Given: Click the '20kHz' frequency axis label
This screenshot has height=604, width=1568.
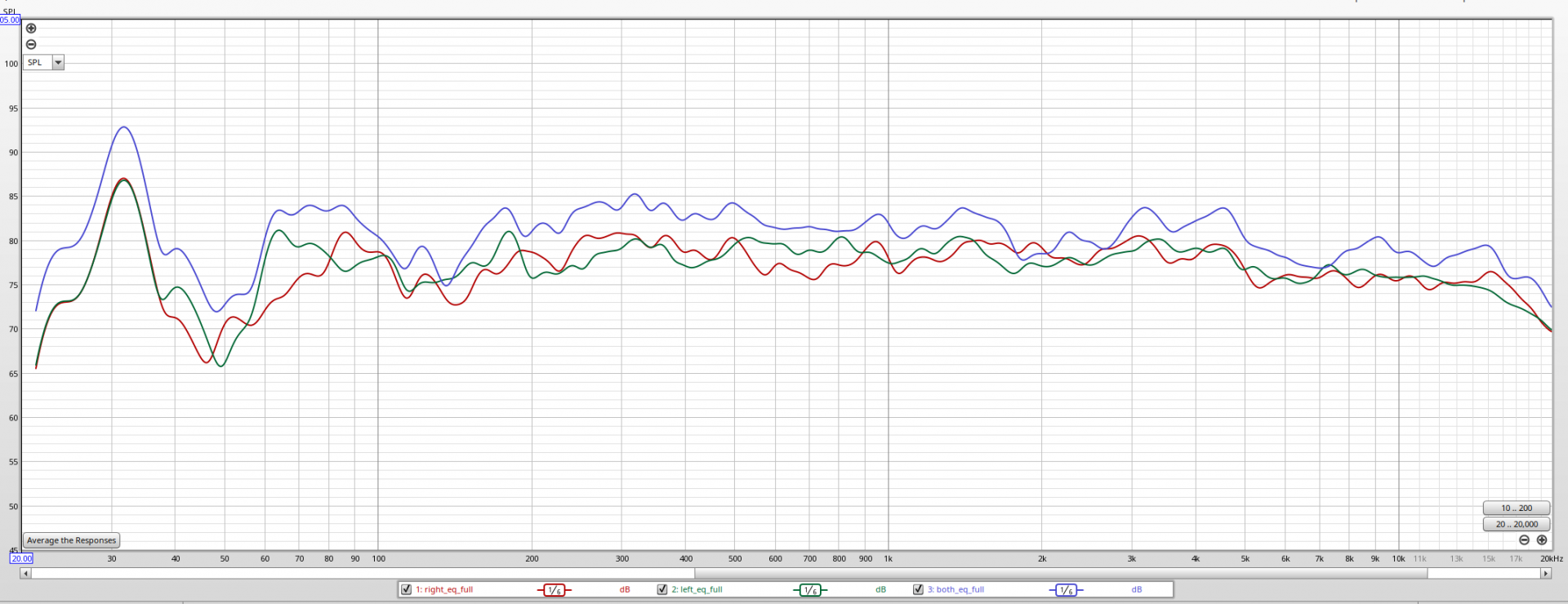Looking at the screenshot, I should point(1552,559).
